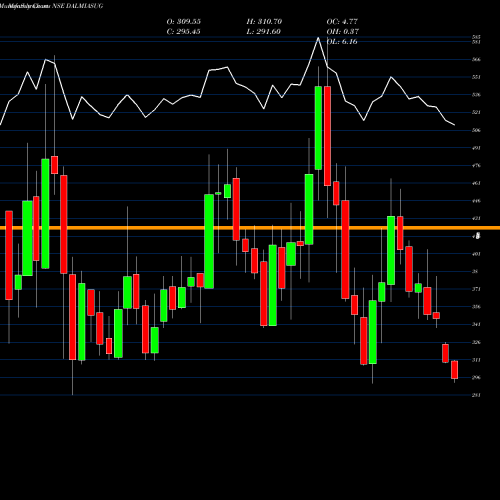Click the 356 price axis label
The image size is (500, 500).
click(x=476, y=307)
